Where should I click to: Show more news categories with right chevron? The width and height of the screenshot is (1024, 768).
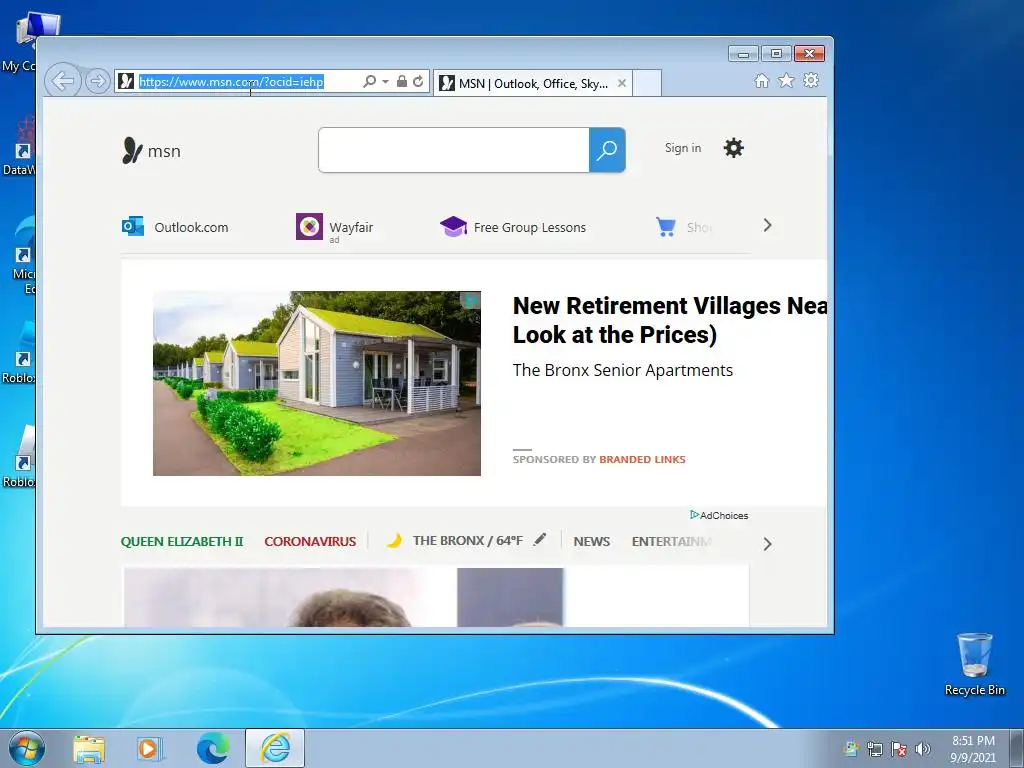click(x=767, y=544)
